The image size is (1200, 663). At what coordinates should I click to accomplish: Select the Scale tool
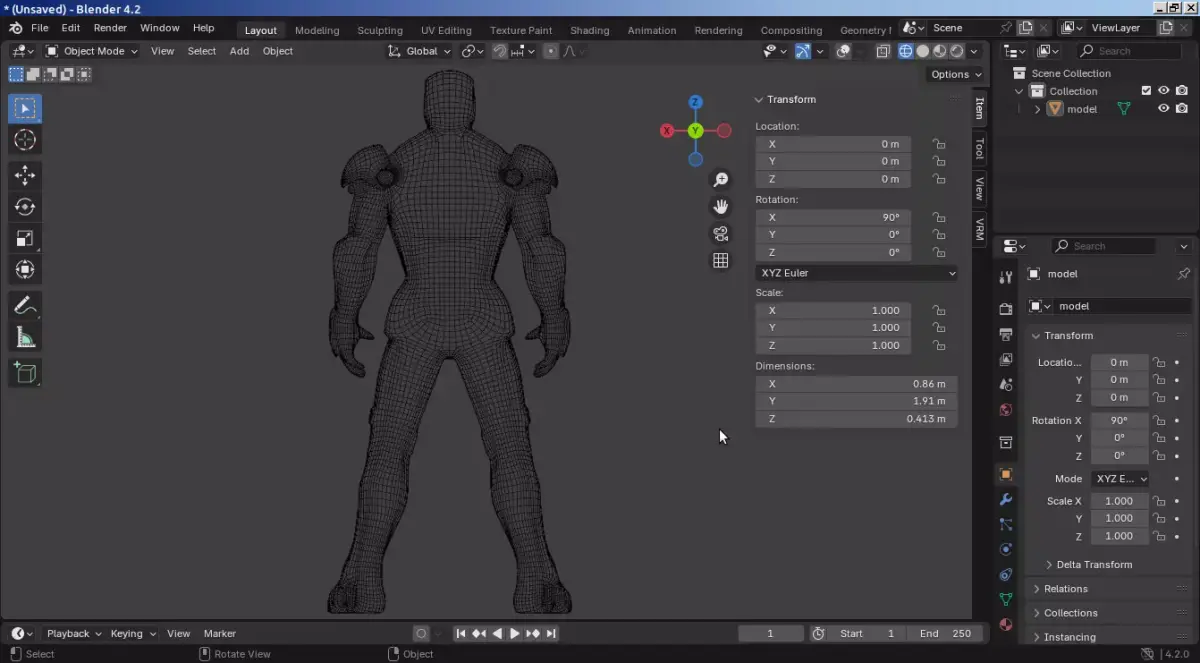[x=25, y=238]
